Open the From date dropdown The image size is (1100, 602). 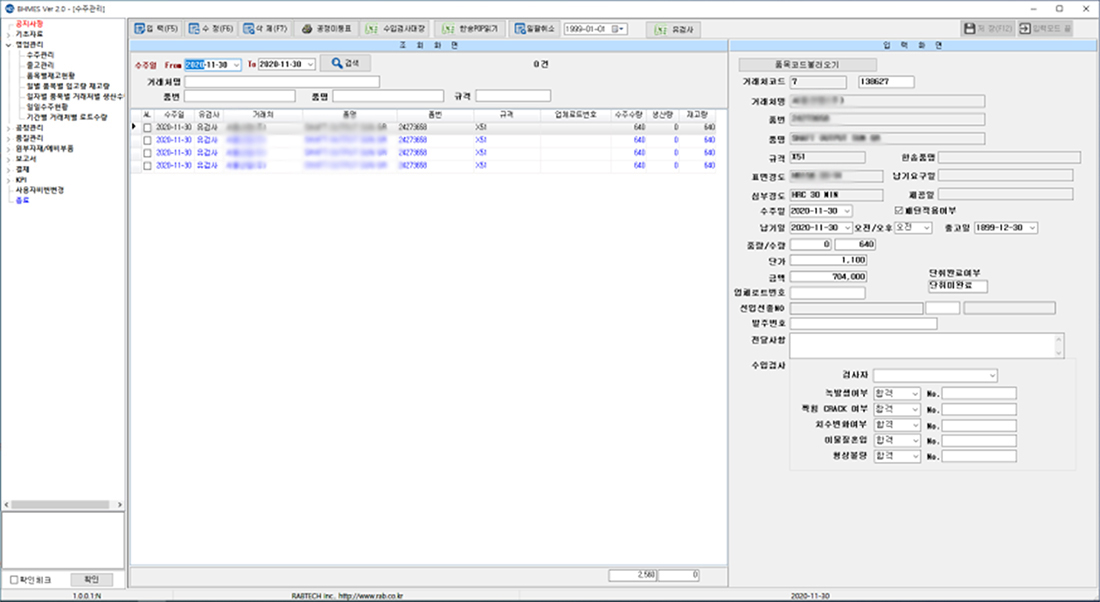[236, 65]
